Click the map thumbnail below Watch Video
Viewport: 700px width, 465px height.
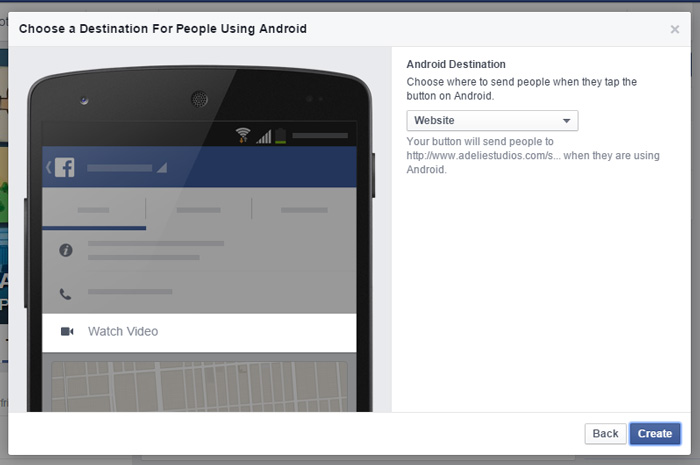point(199,386)
